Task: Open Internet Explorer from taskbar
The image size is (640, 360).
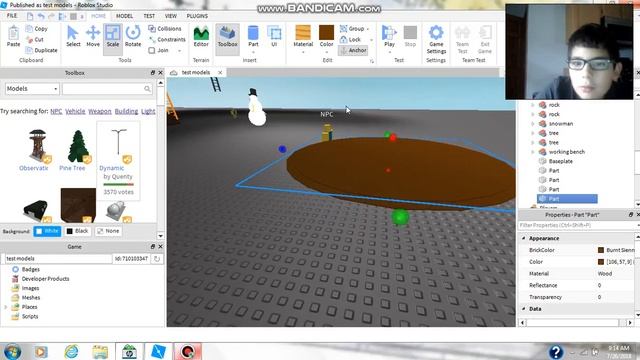Action: pyautogui.click(x=71, y=352)
